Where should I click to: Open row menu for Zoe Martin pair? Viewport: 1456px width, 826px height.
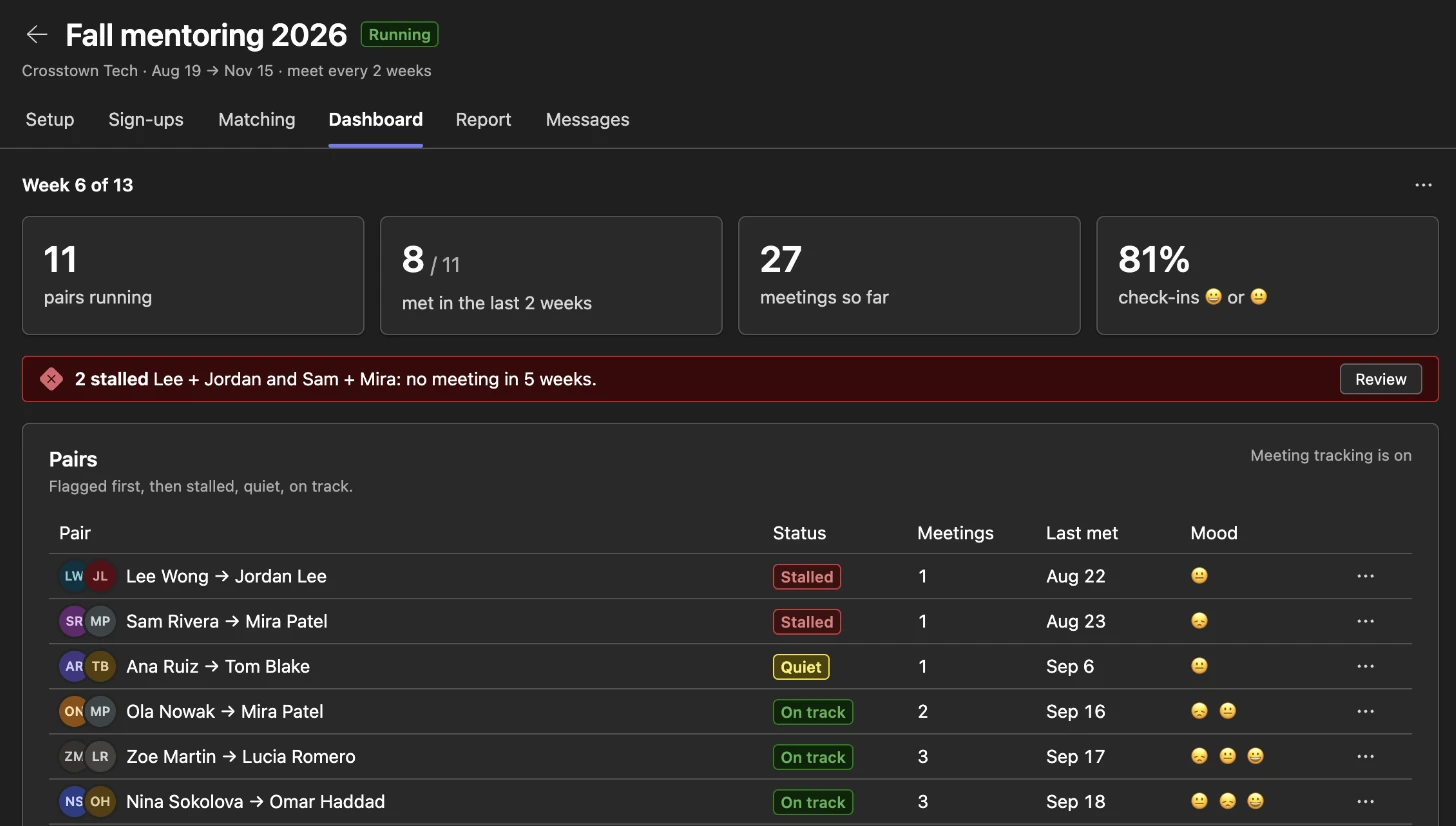(1365, 756)
